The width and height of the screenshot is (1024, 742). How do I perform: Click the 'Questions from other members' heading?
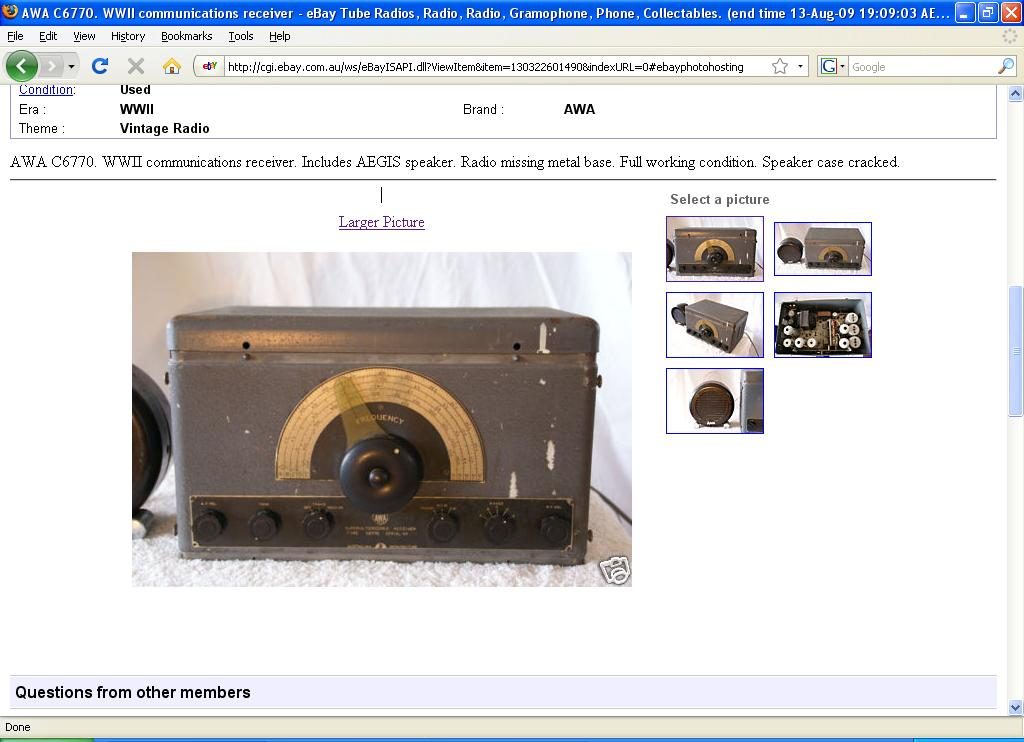click(x=133, y=692)
